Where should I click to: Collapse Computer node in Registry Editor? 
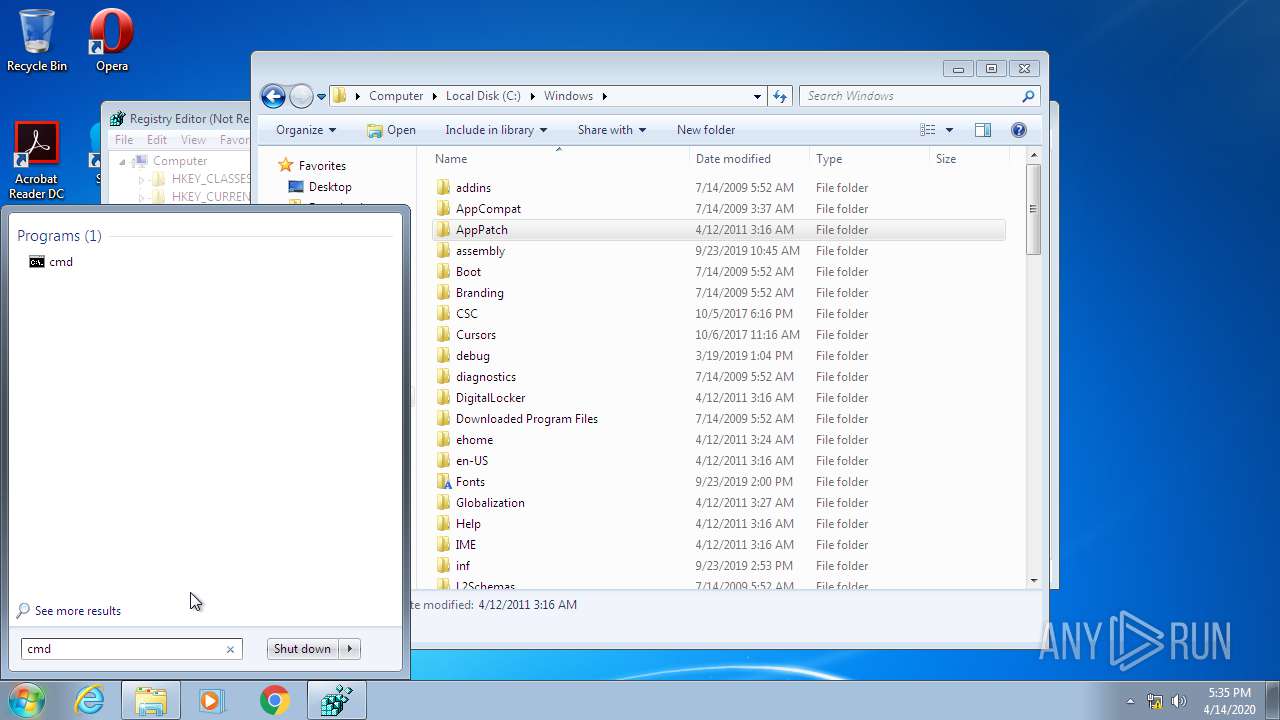123,161
